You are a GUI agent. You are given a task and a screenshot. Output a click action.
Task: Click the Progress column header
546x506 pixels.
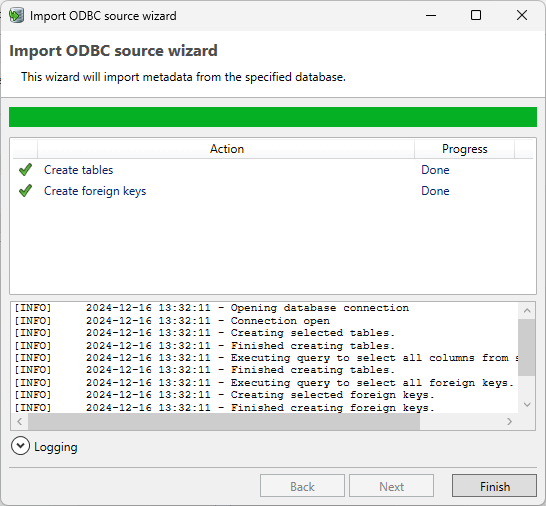click(x=464, y=149)
